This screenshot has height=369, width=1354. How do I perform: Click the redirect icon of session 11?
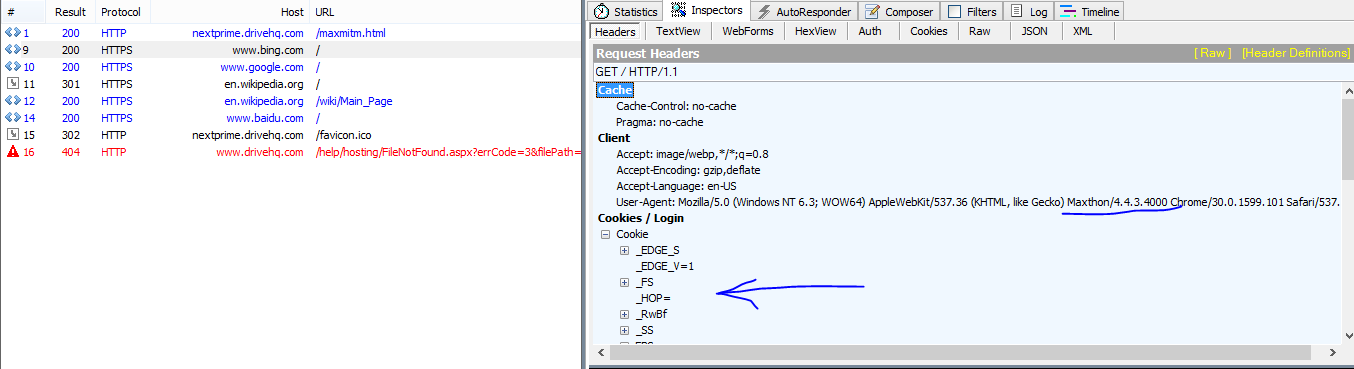coord(12,84)
